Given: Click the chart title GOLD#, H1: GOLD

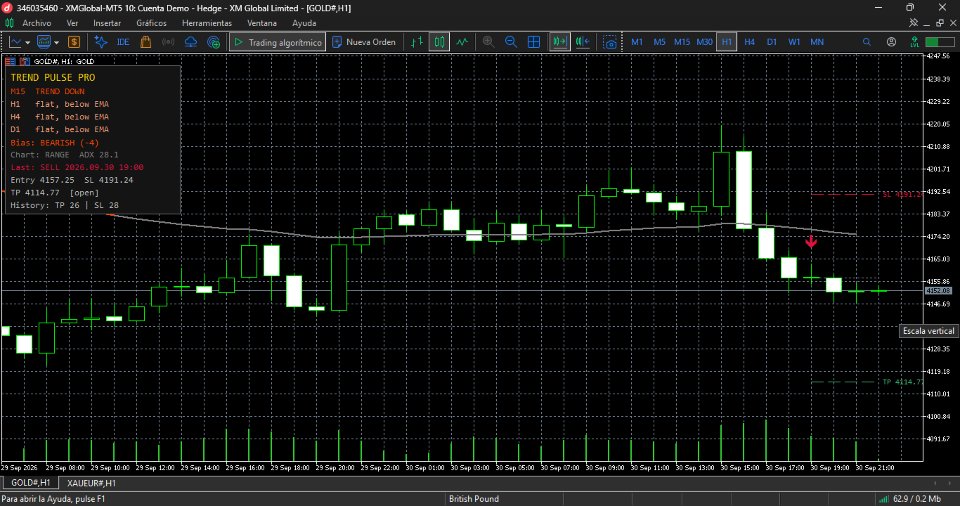Looking at the screenshot, I should (64, 61).
